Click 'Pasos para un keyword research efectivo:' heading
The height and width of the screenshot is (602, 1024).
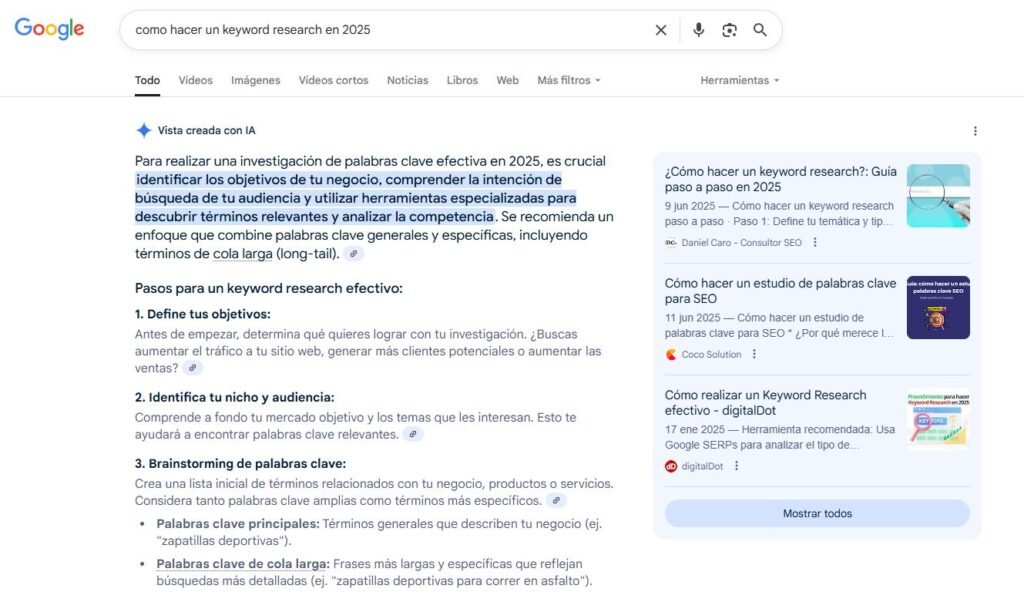(268, 289)
